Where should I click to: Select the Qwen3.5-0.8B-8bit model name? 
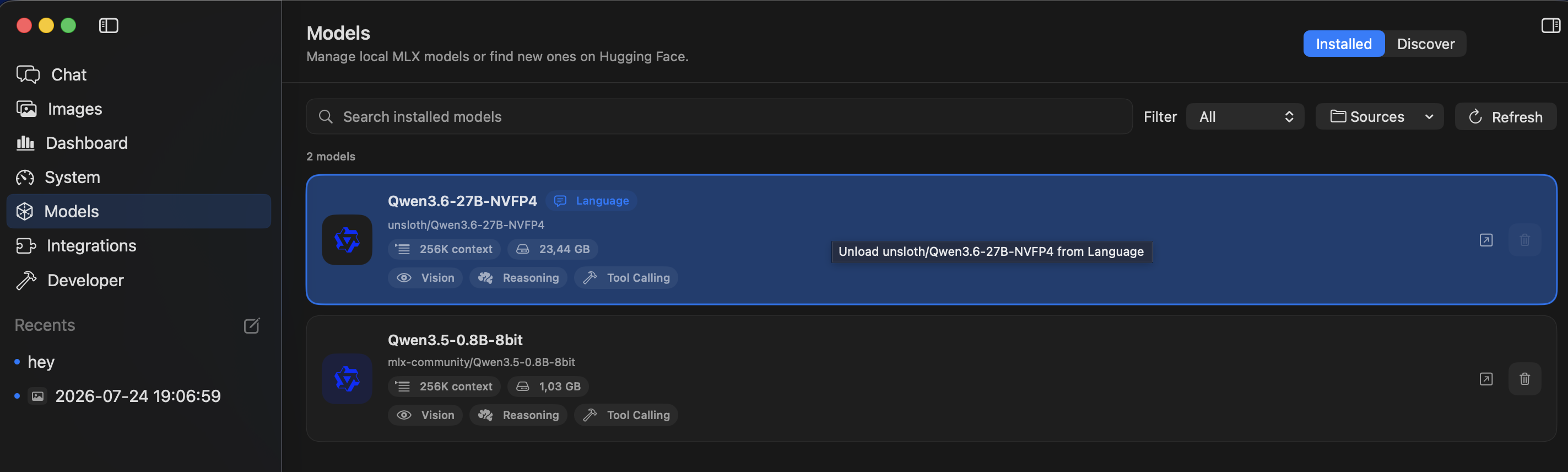[x=455, y=340]
